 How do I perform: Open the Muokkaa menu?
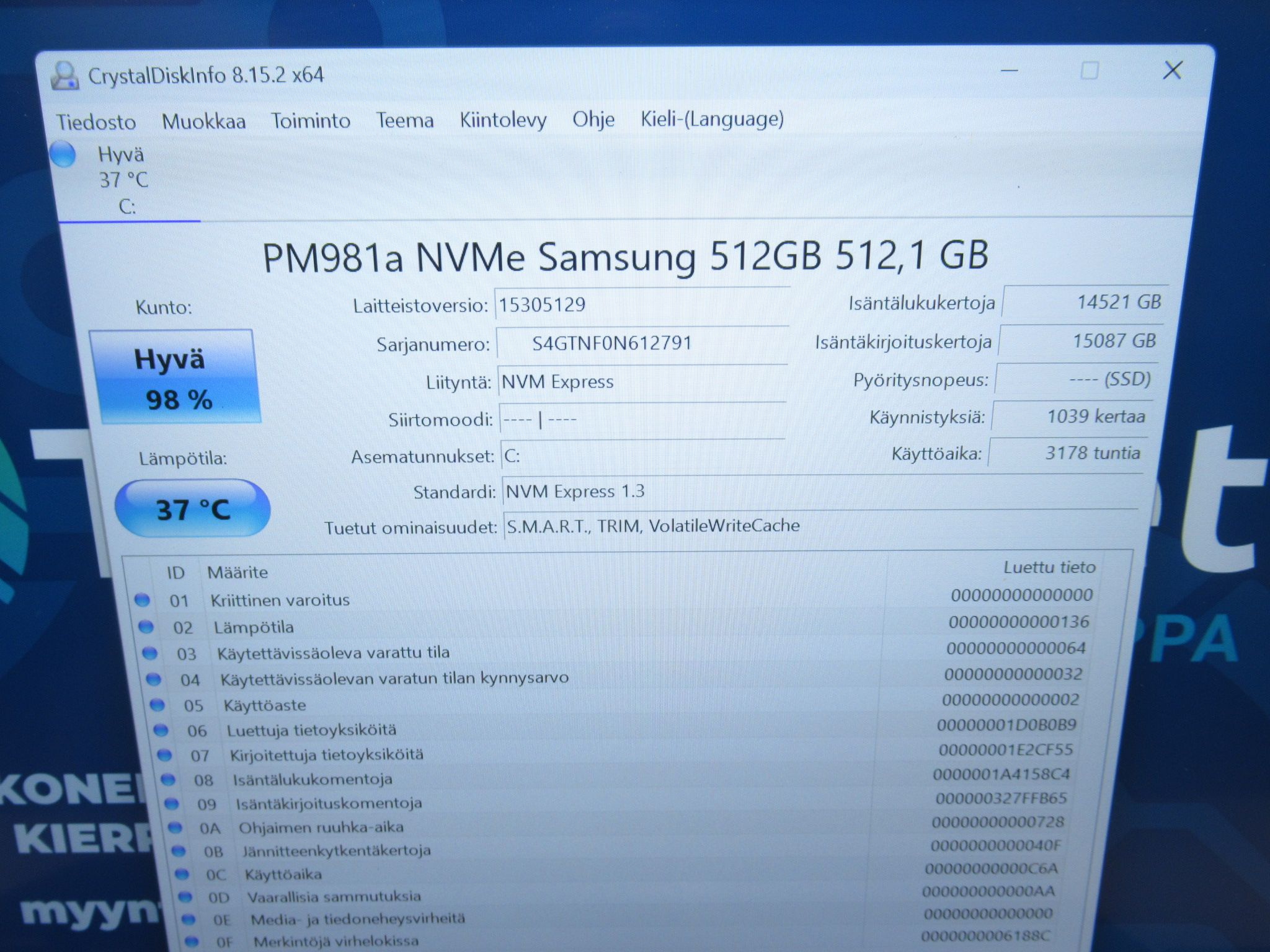click(x=203, y=121)
